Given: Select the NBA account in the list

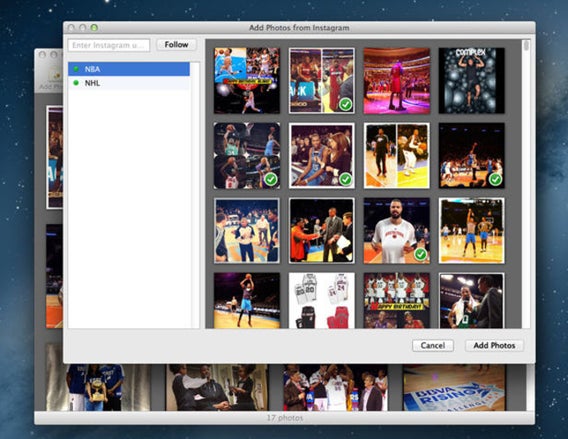Looking at the screenshot, I should tap(129, 69).
